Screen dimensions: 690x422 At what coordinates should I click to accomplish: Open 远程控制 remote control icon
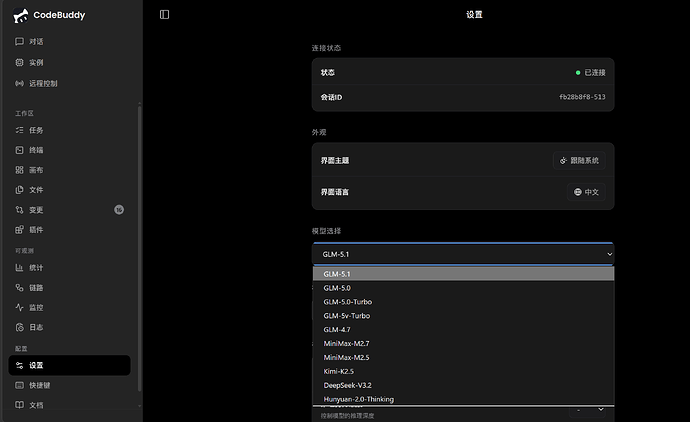click(19, 83)
